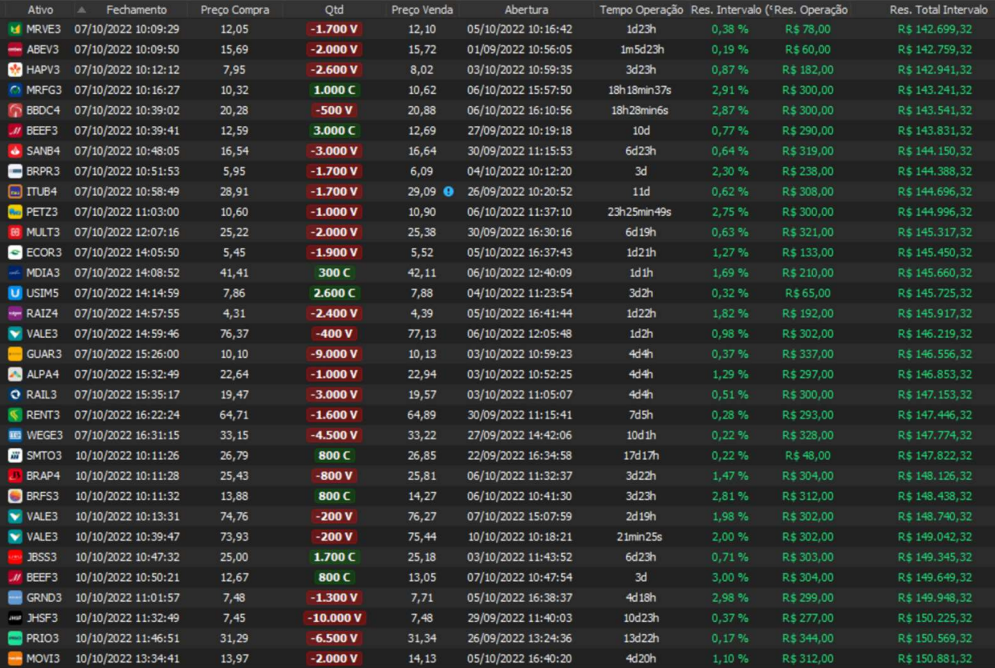The width and height of the screenshot is (995, 668).
Task: Click the MRVE3 asset logo icon
Action: click(x=15, y=29)
